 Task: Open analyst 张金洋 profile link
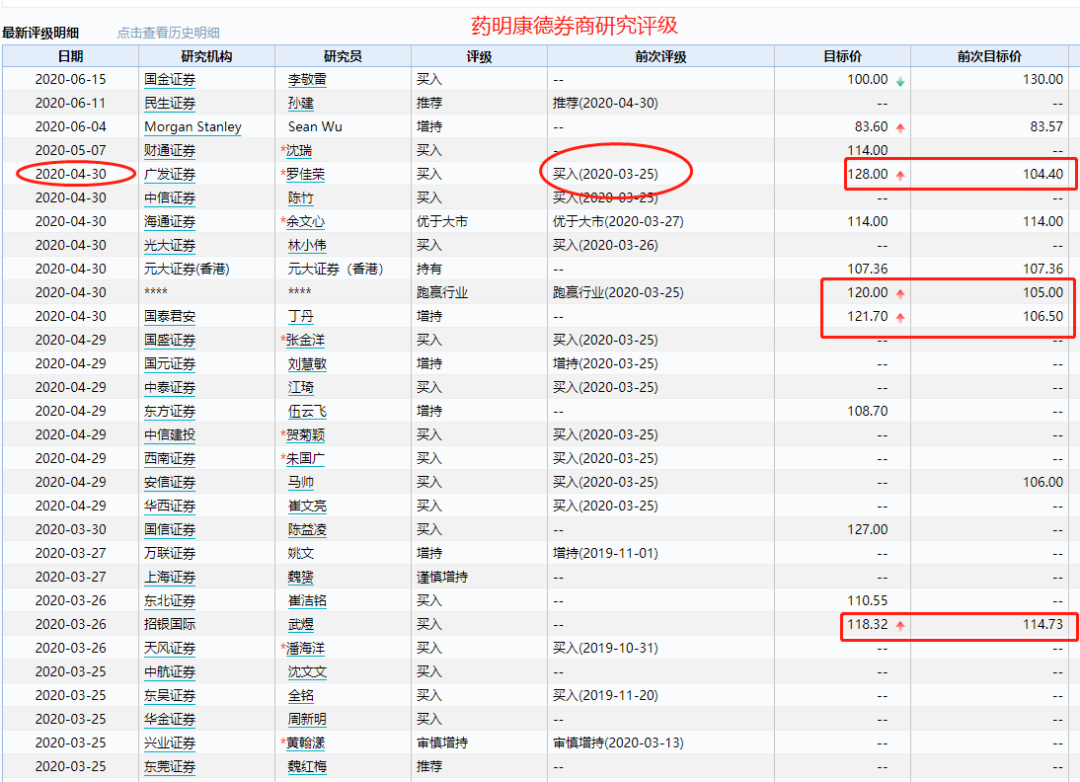(x=305, y=340)
